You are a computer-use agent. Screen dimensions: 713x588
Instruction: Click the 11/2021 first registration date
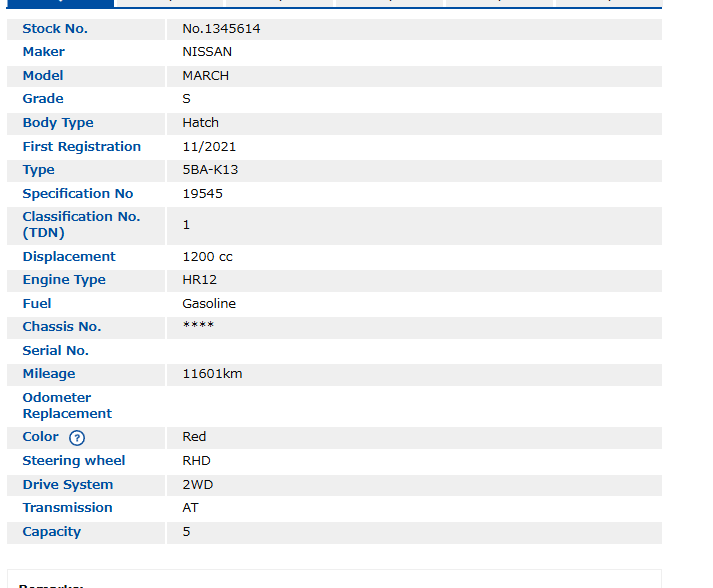point(209,147)
